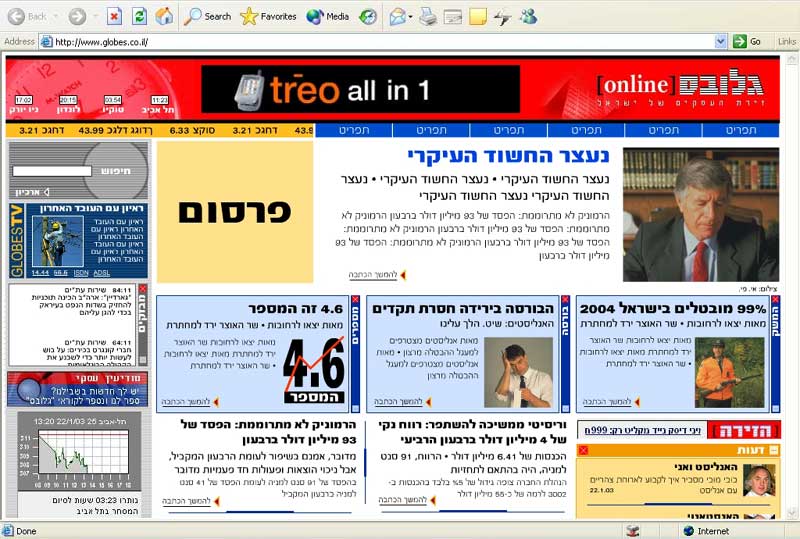Click the Globes TV worker thumbnail
The width and height of the screenshot is (800, 539).
pyautogui.click(x=57, y=241)
